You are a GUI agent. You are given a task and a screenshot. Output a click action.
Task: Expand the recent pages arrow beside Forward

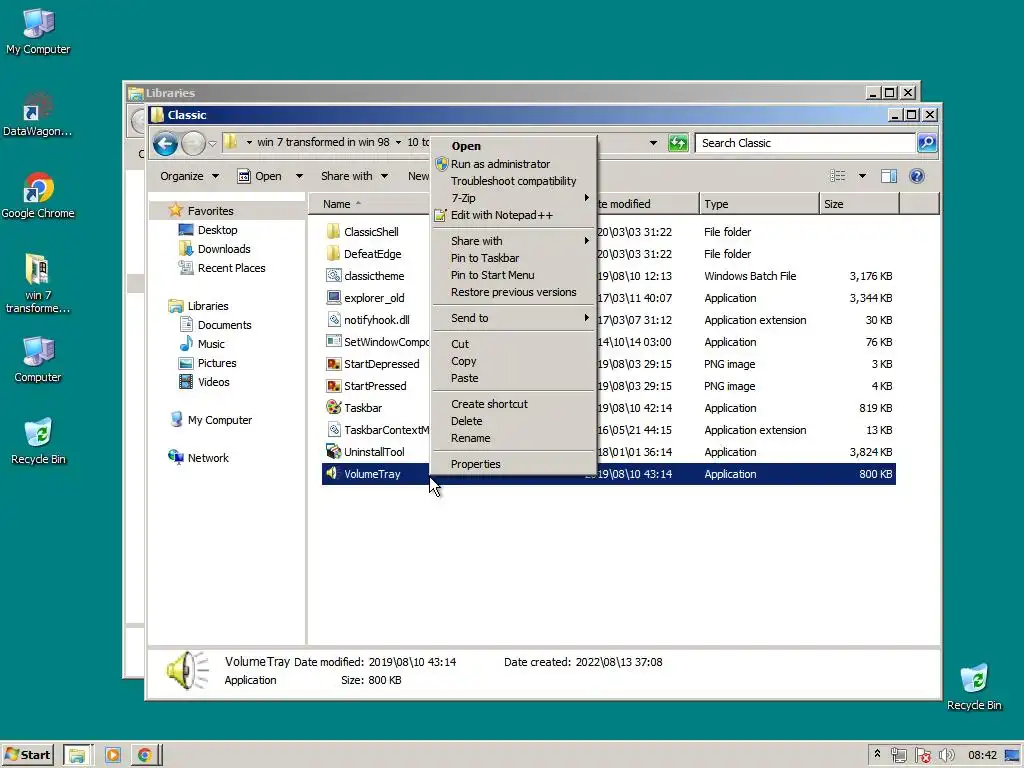click(212, 144)
